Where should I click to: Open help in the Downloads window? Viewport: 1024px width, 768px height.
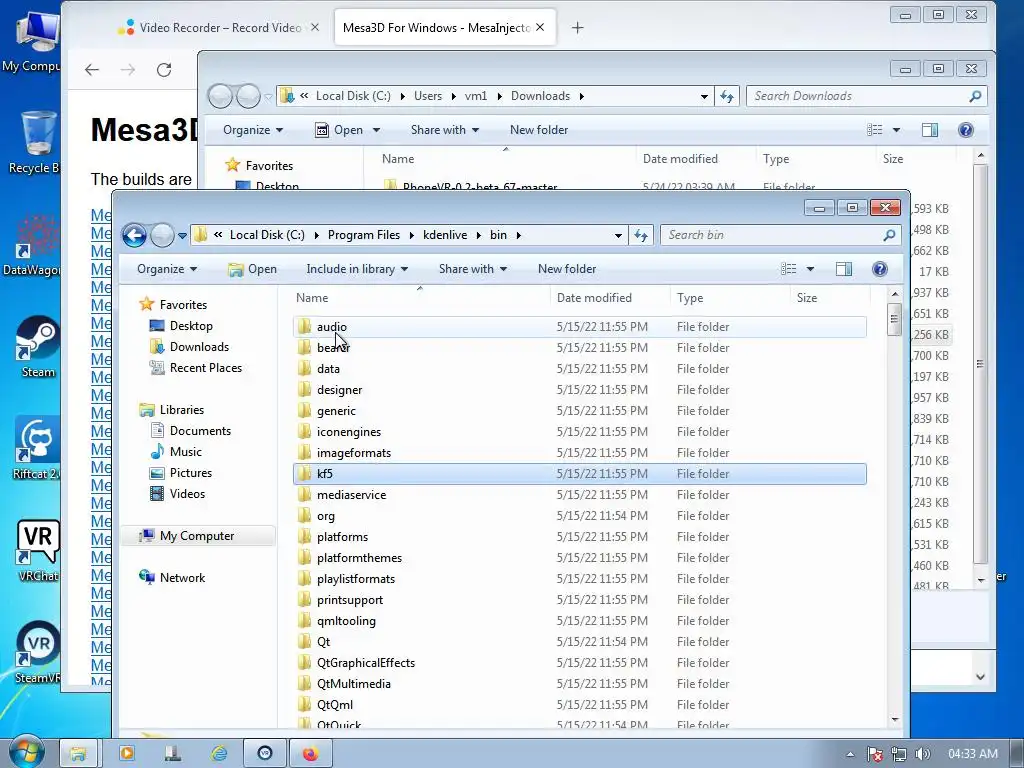[966, 130]
